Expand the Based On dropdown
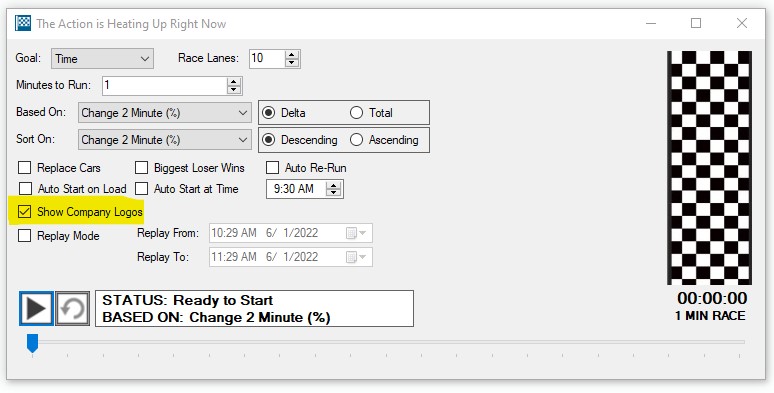774x393 pixels. (165, 113)
